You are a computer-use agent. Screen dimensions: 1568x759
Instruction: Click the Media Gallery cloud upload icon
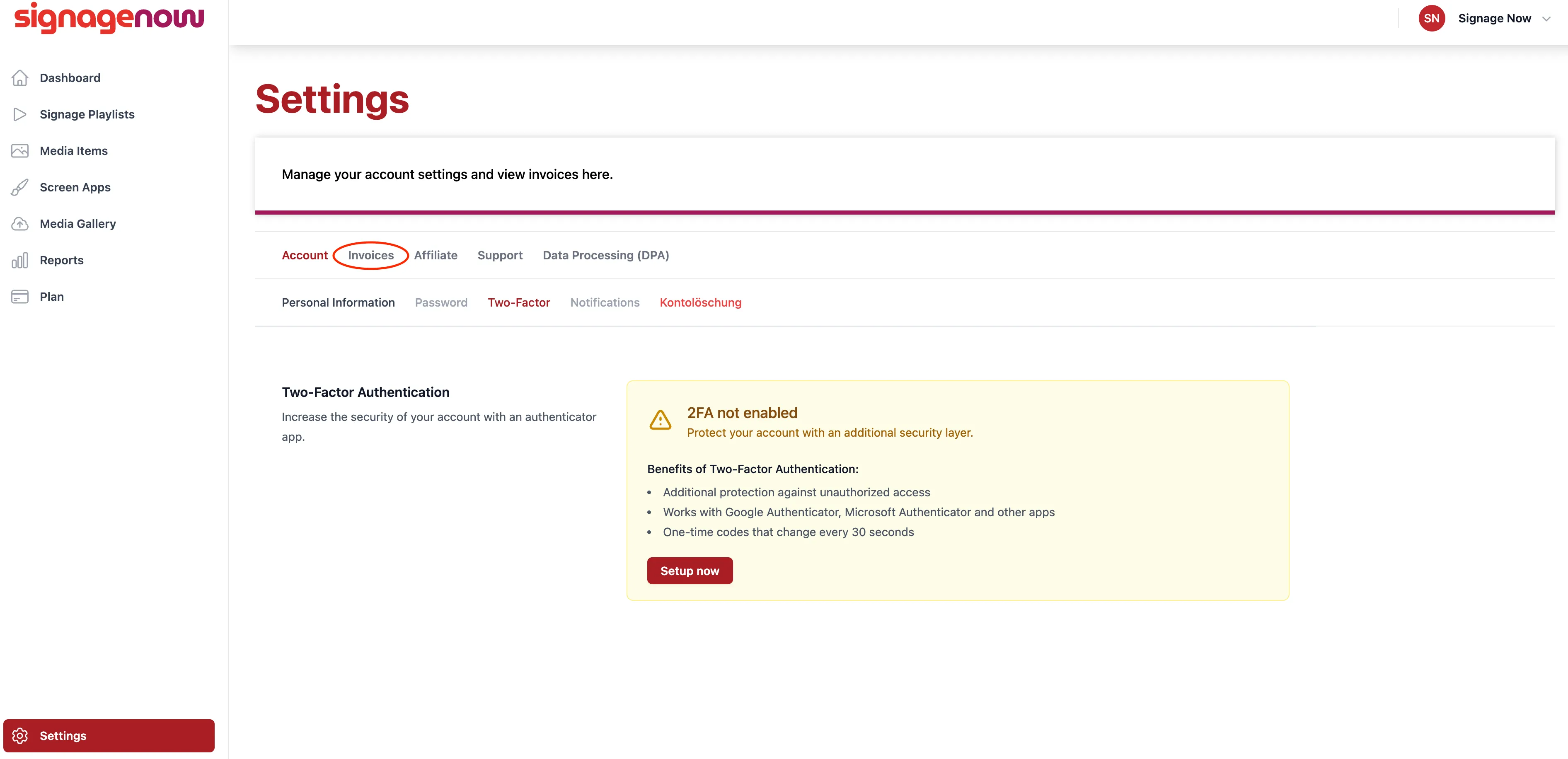pyautogui.click(x=19, y=224)
